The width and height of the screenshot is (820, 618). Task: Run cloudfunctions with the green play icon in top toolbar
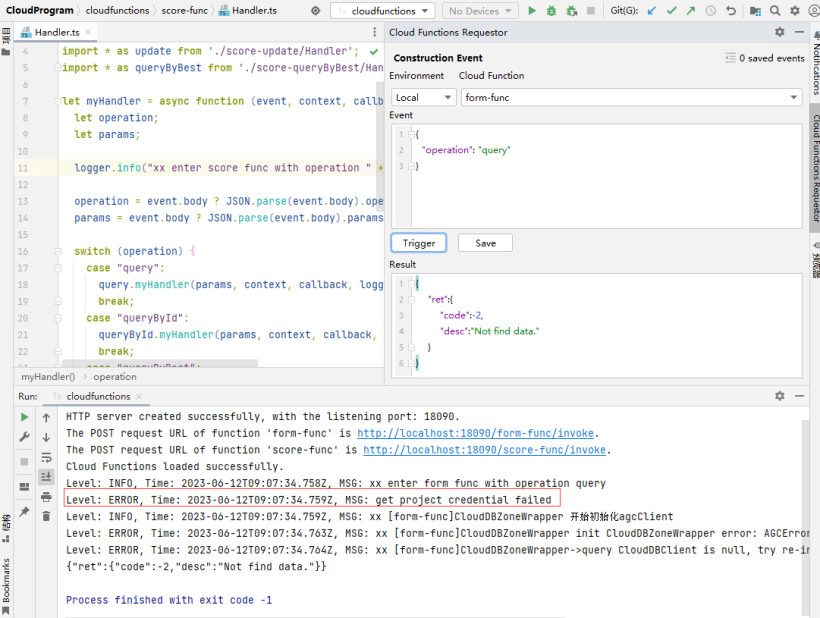point(532,10)
